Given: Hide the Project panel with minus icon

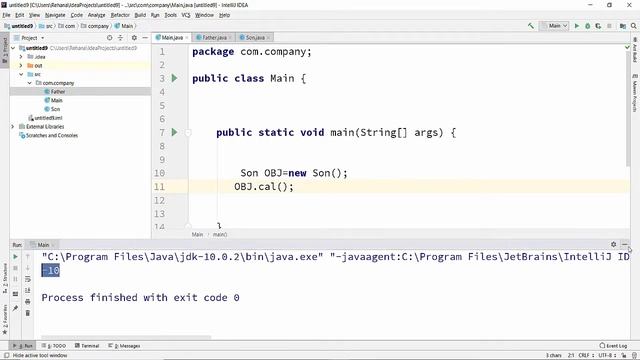Looking at the screenshot, I should click(x=145, y=38).
